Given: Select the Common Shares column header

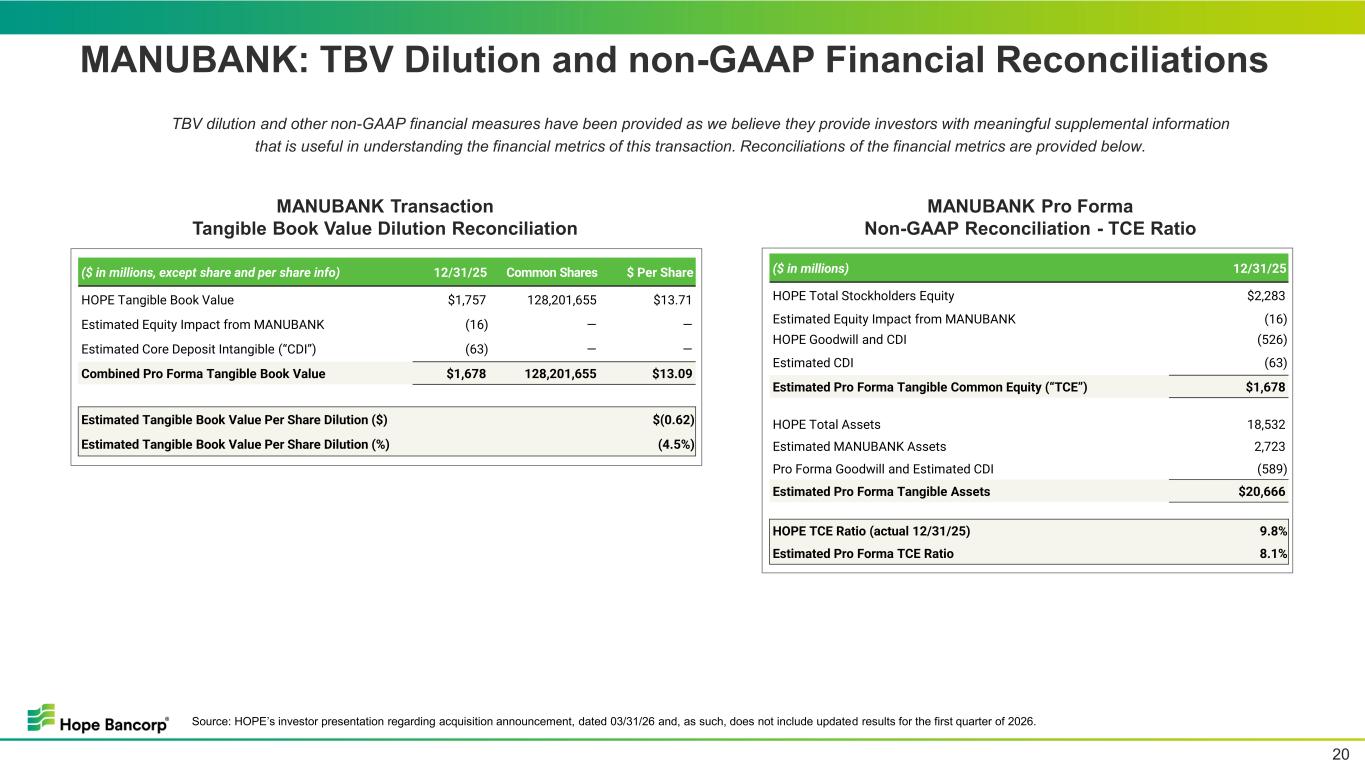Looking at the screenshot, I should point(552,272).
